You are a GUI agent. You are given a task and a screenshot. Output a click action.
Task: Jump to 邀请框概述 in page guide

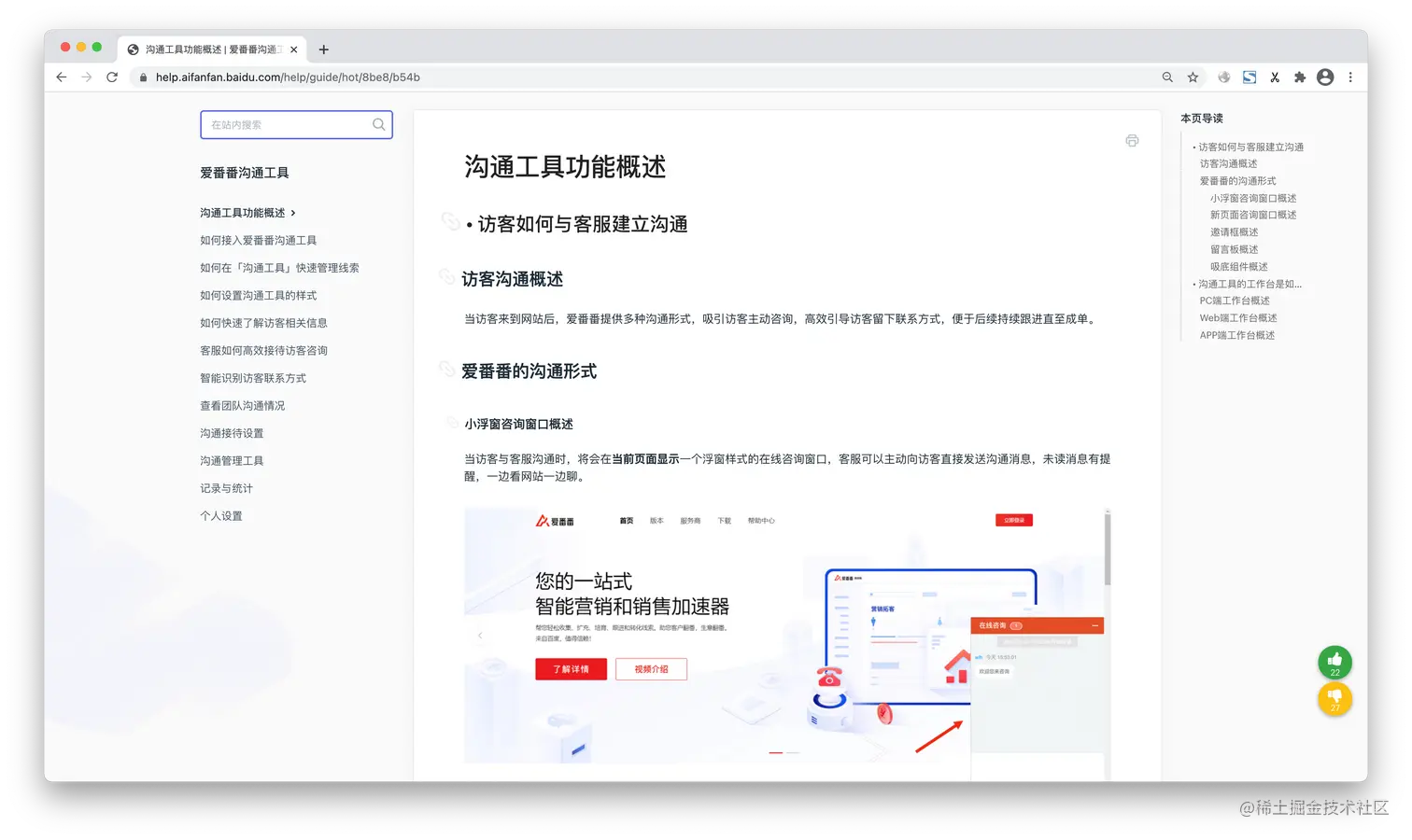click(x=1234, y=232)
